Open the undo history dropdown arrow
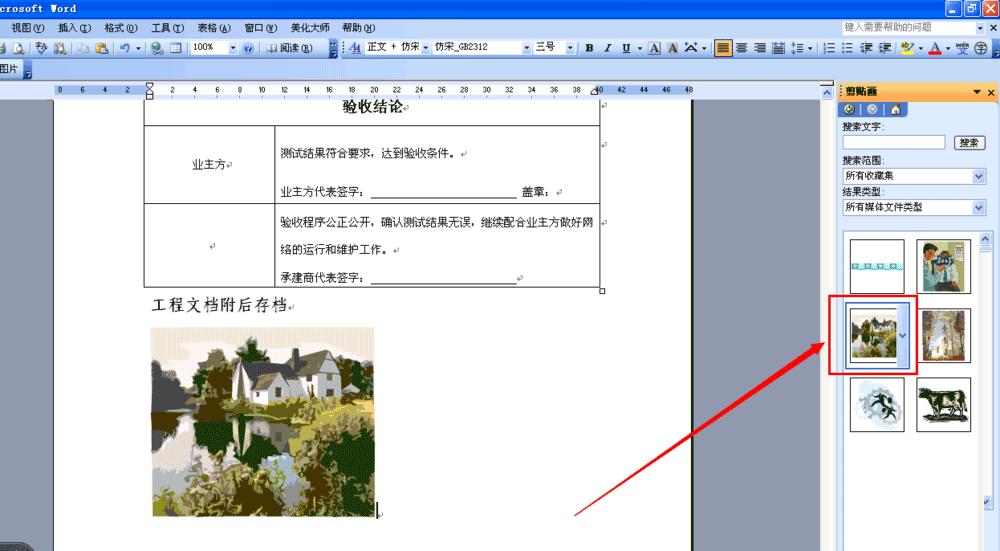The image size is (1000, 551). (138, 48)
